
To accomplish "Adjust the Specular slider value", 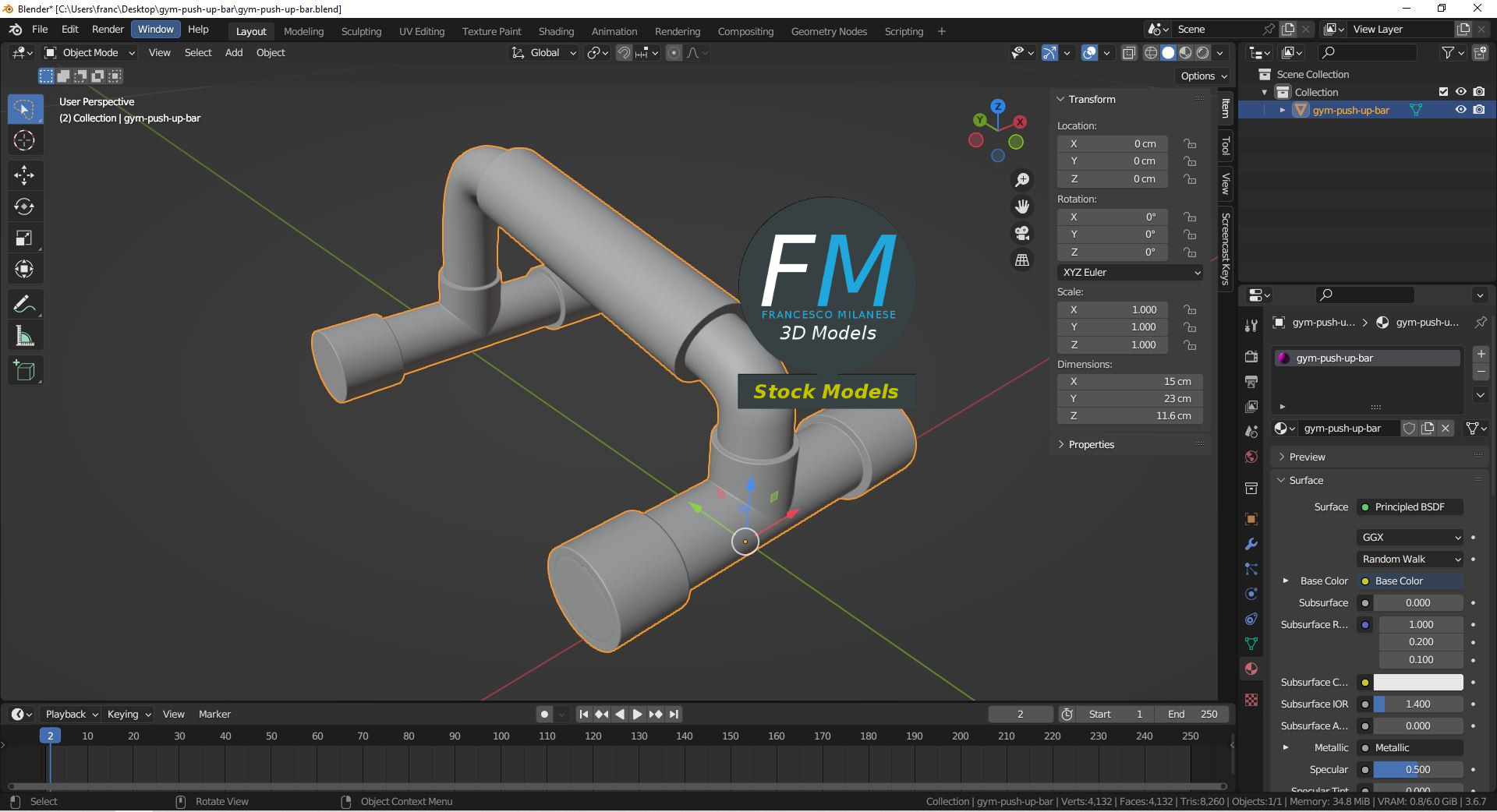I will tap(1418, 769).
